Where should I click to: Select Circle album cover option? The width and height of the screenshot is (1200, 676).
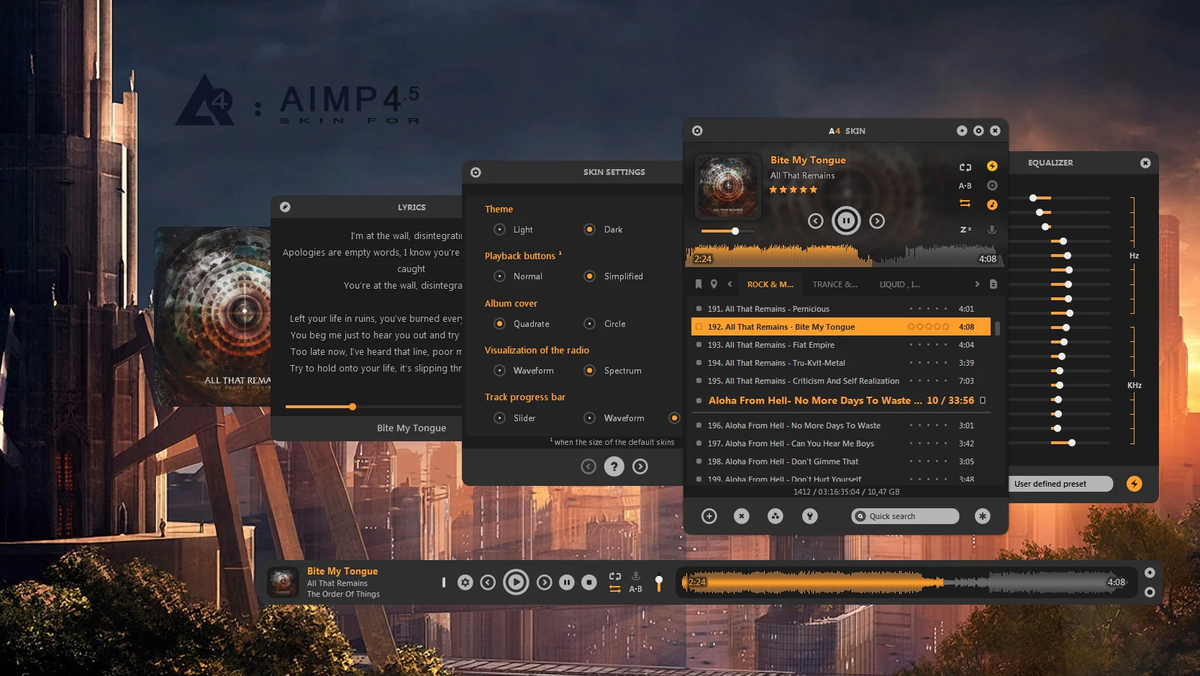tap(590, 324)
